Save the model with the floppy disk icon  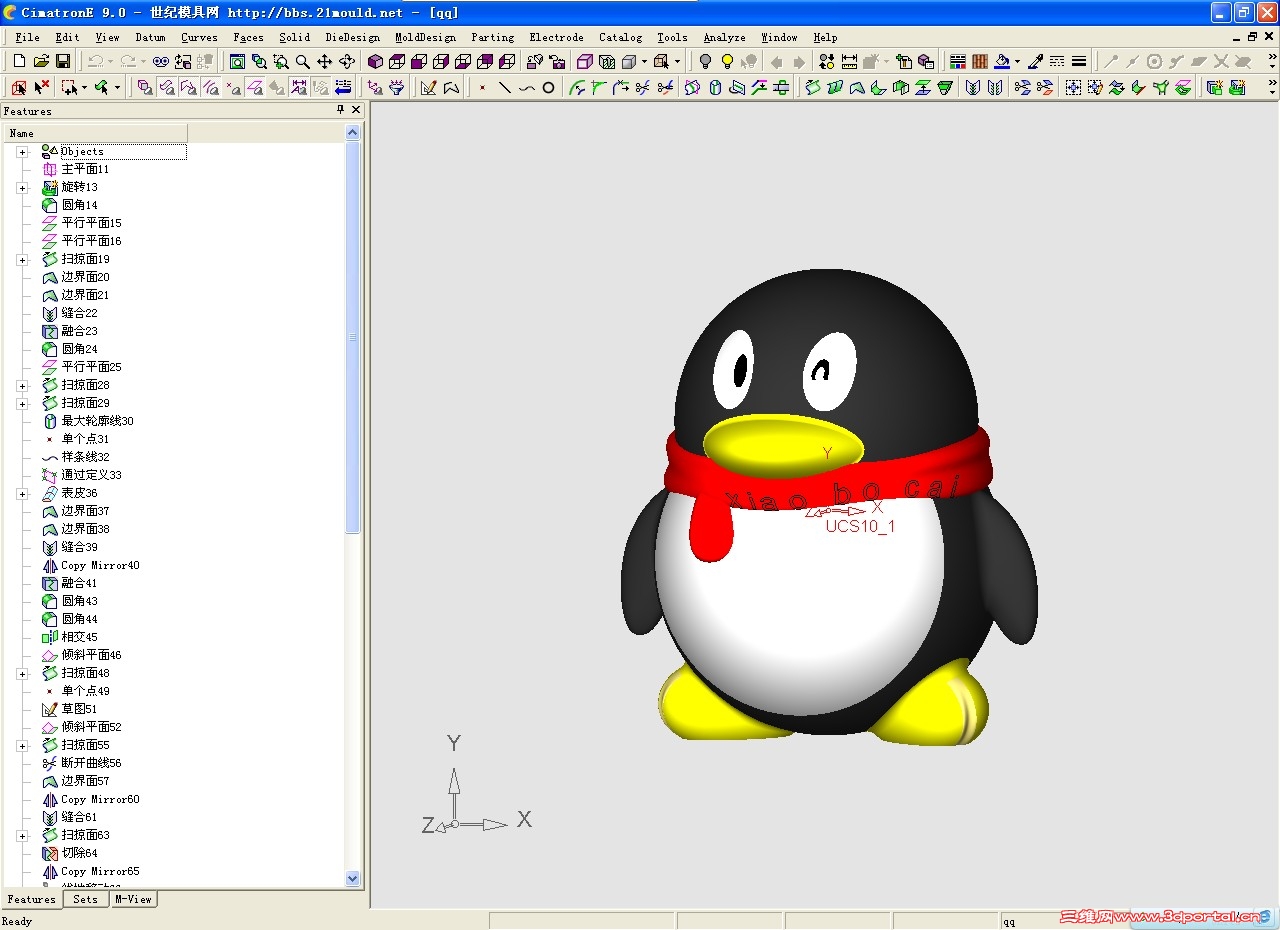click(63, 61)
